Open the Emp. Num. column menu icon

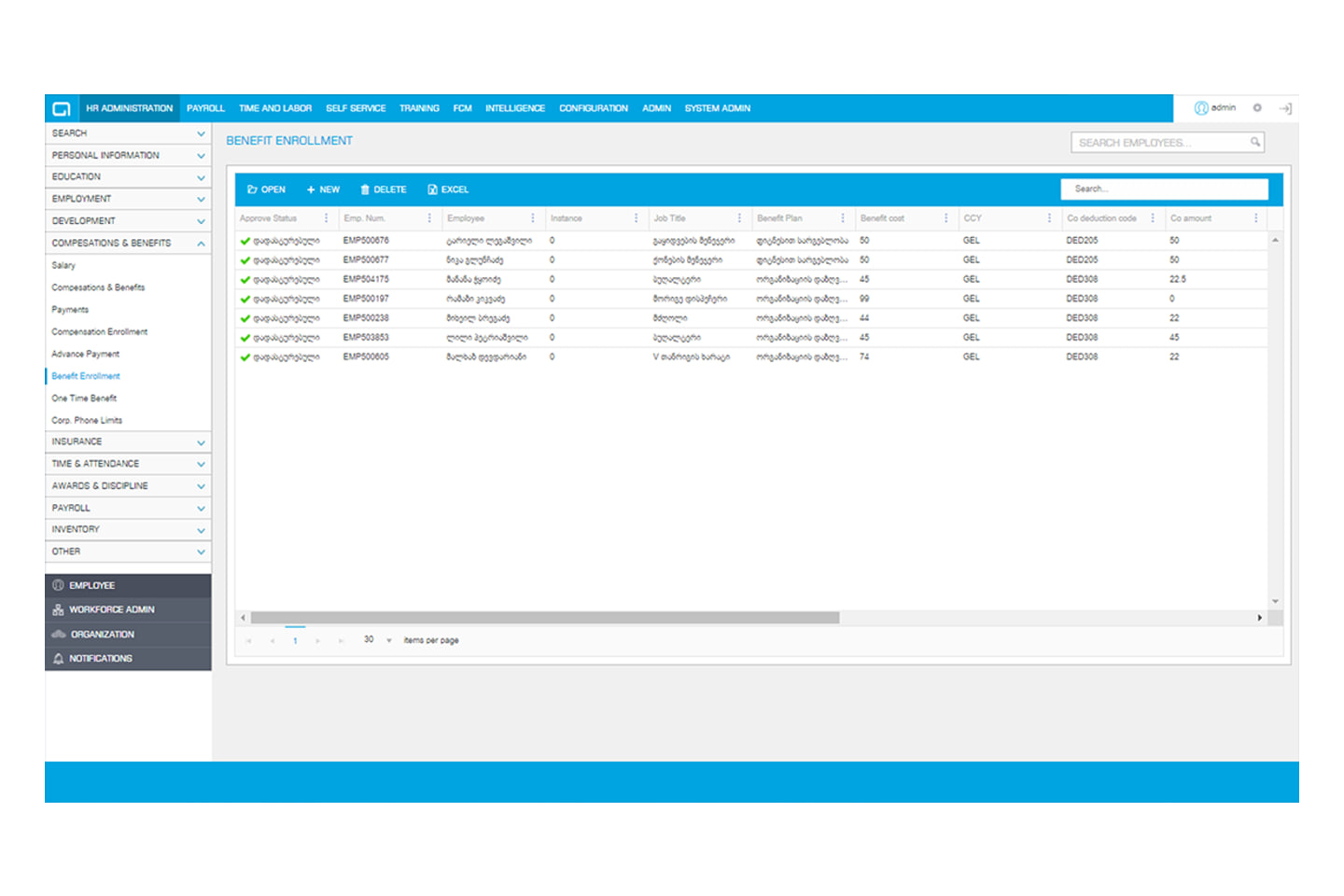pyautogui.click(x=429, y=218)
